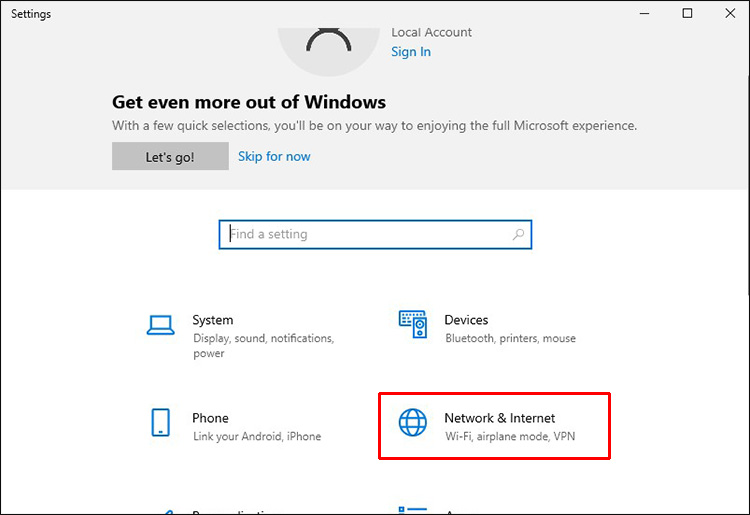Click the Network & Internet globe icon
The image size is (750, 515).
click(x=413, y=422)
